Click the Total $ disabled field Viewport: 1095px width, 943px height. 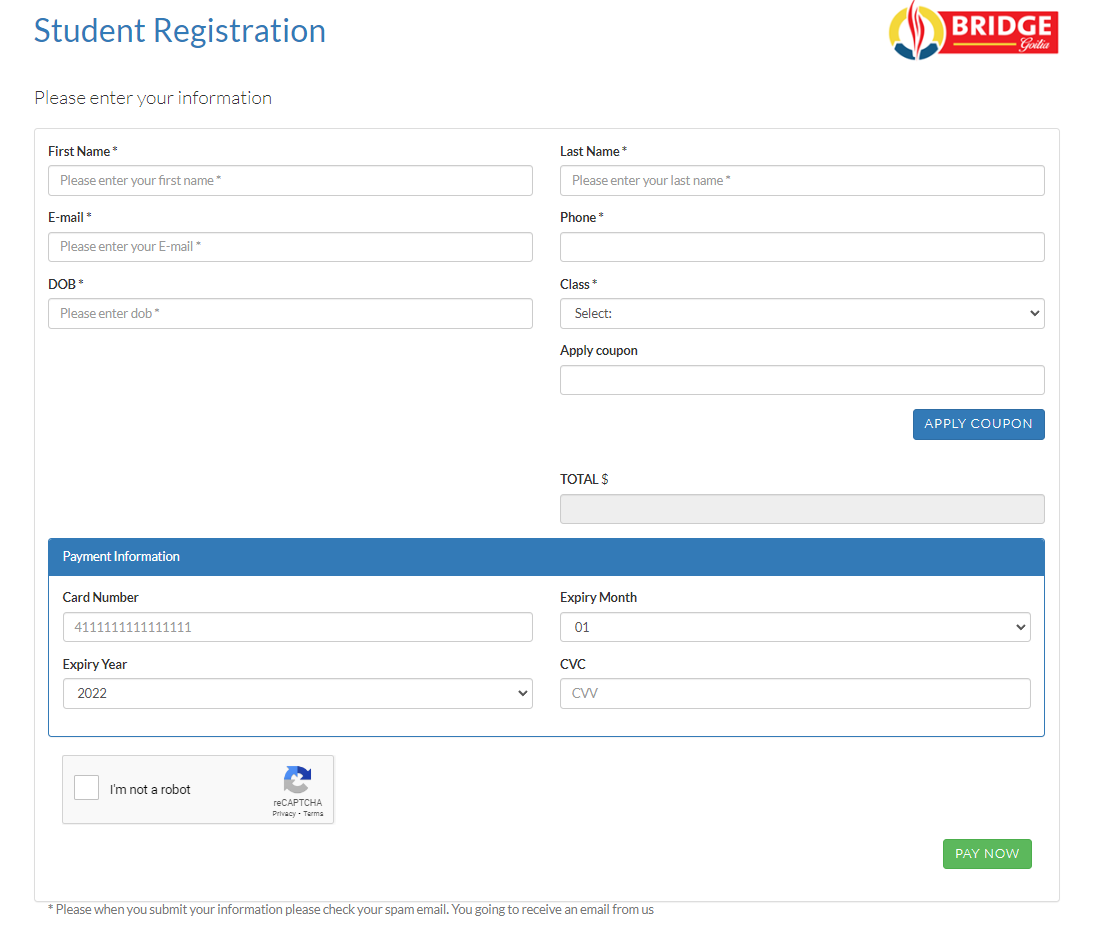pyautogui.click(x=802, y=509)
